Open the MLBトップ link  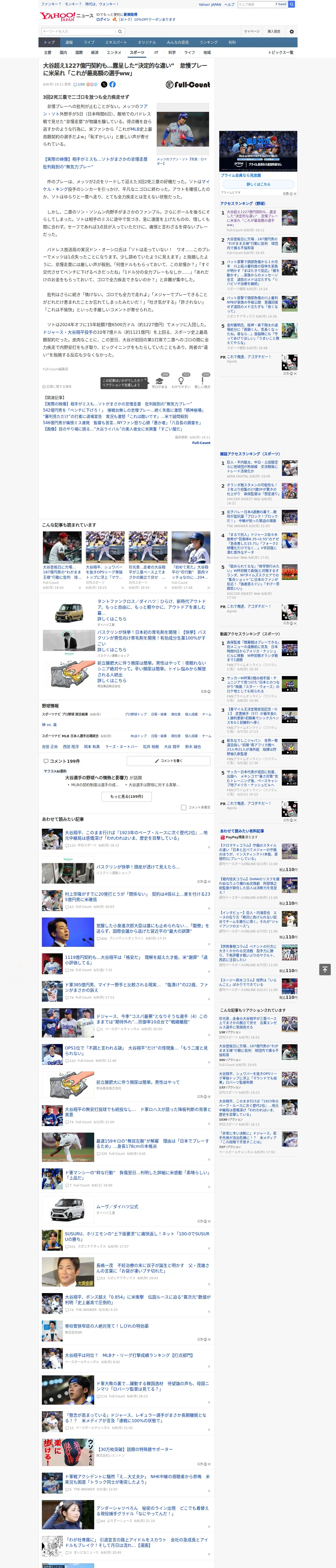(x=138, y=736)
